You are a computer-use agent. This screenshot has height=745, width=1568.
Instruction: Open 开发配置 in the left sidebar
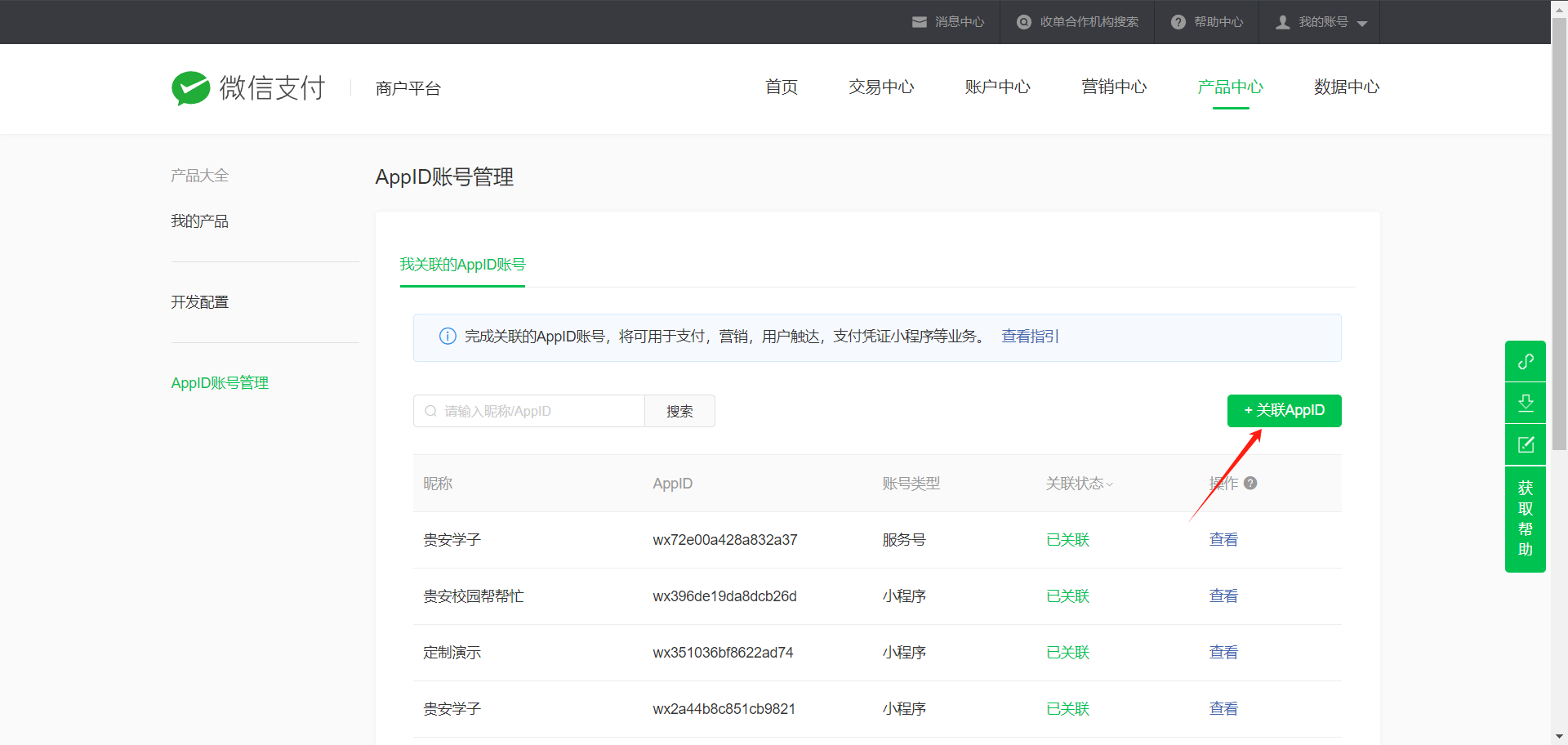coord(199,302)
